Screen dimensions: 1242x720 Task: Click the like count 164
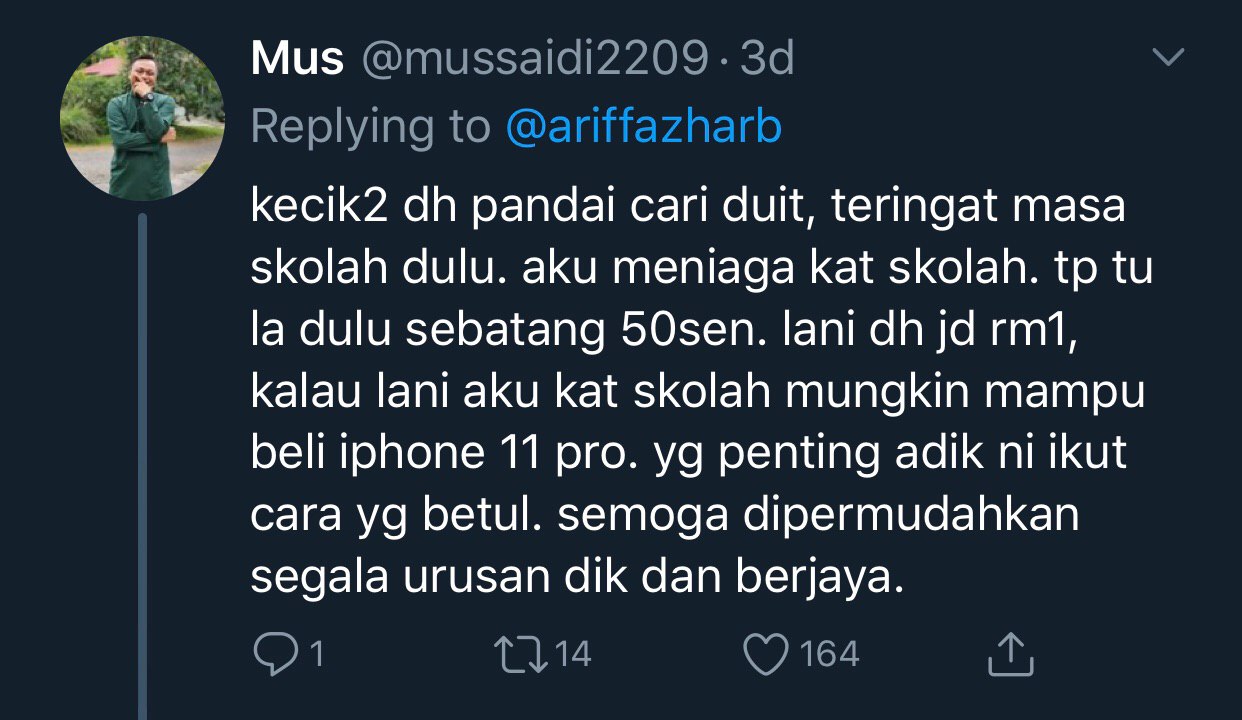pyautogui.click(x=830, y=654)
